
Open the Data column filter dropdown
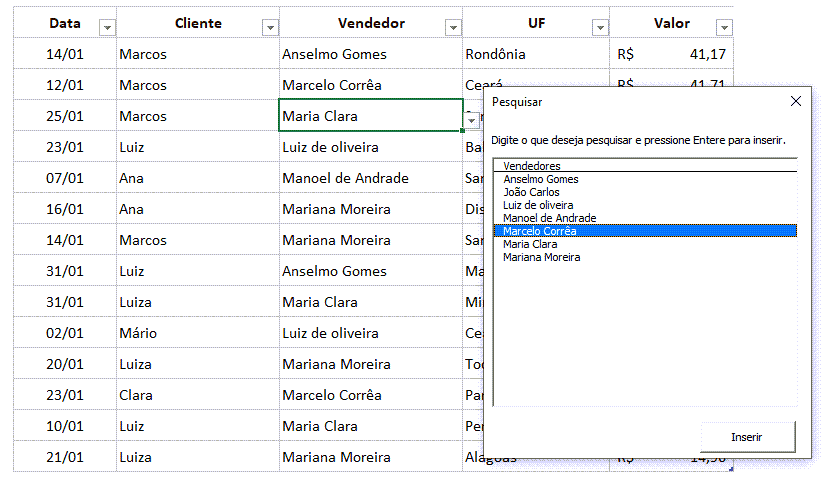[x=107, y=28]
